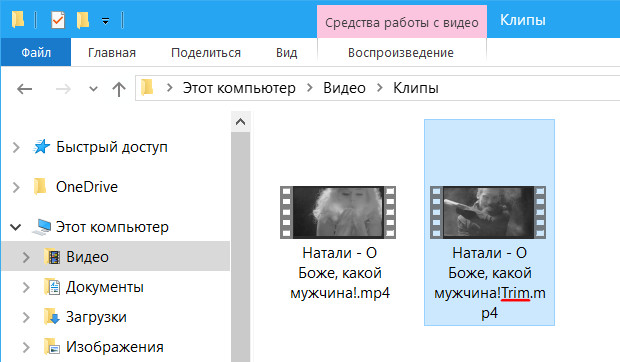This screenshot has width=620, height=362.
Task: Open the Customize Quick Access Toolbar dropdown
Action: tap(106, 21)
